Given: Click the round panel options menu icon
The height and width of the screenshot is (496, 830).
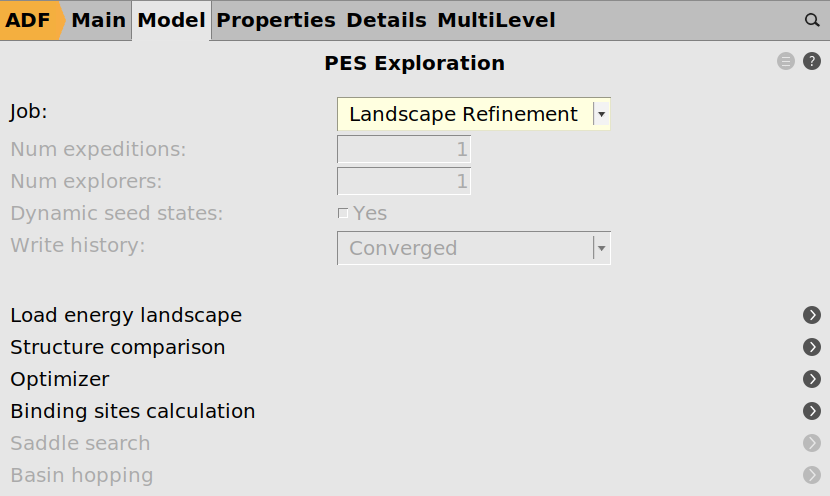Looking at the screenshot, I should pos(786,62).
